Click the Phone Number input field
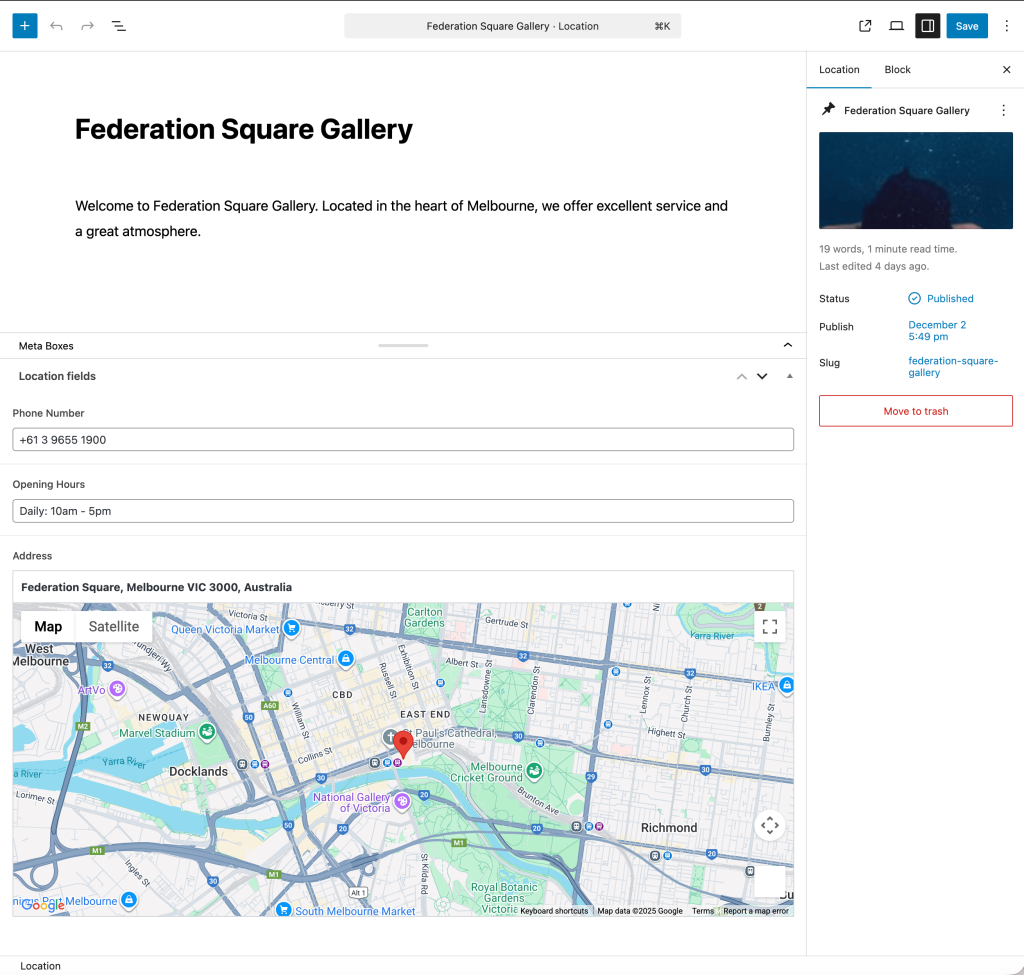The width and height of the screenshot is (1024, 975). tap(403, 440)
